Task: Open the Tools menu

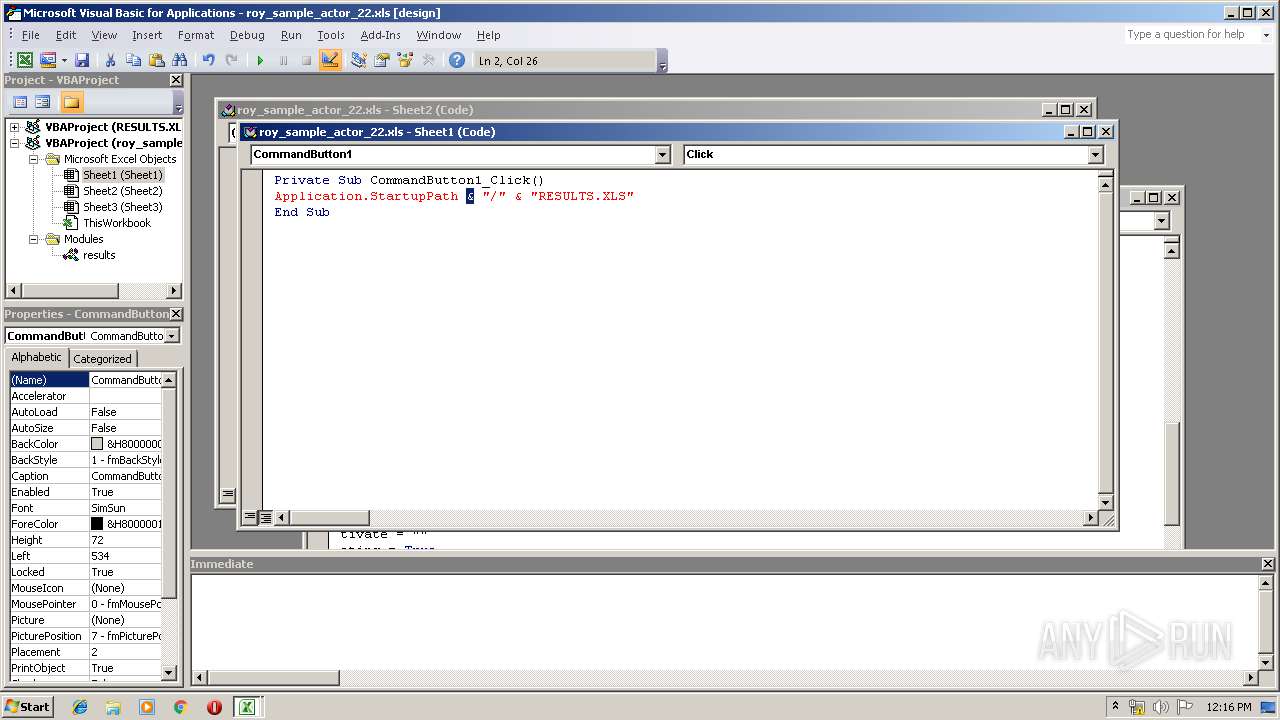Action: pyautogui.click(x=331, y=35)
